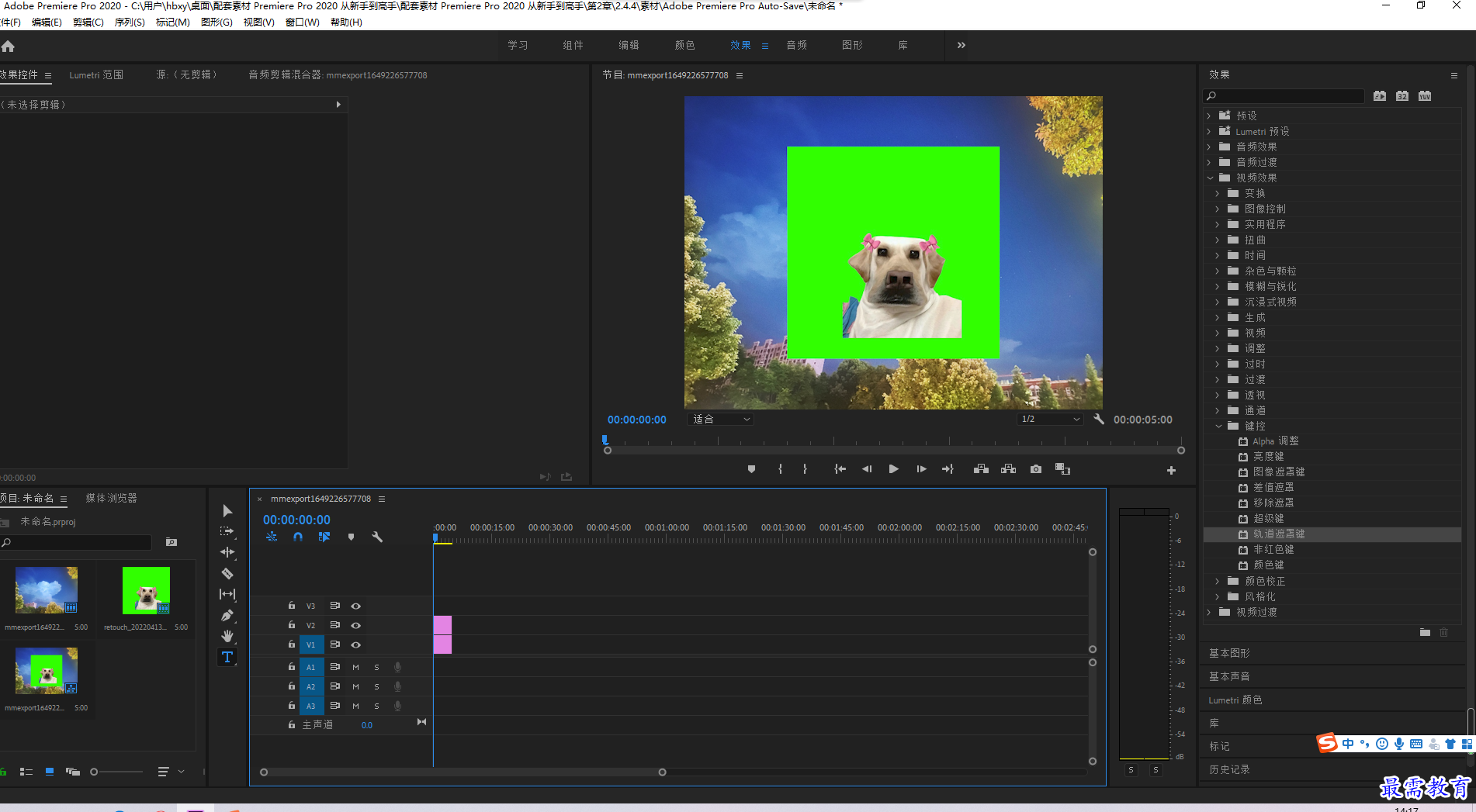Open program monitor settings wrench
Screen dimensions: 1476x812
click(x=1099, y=419)
